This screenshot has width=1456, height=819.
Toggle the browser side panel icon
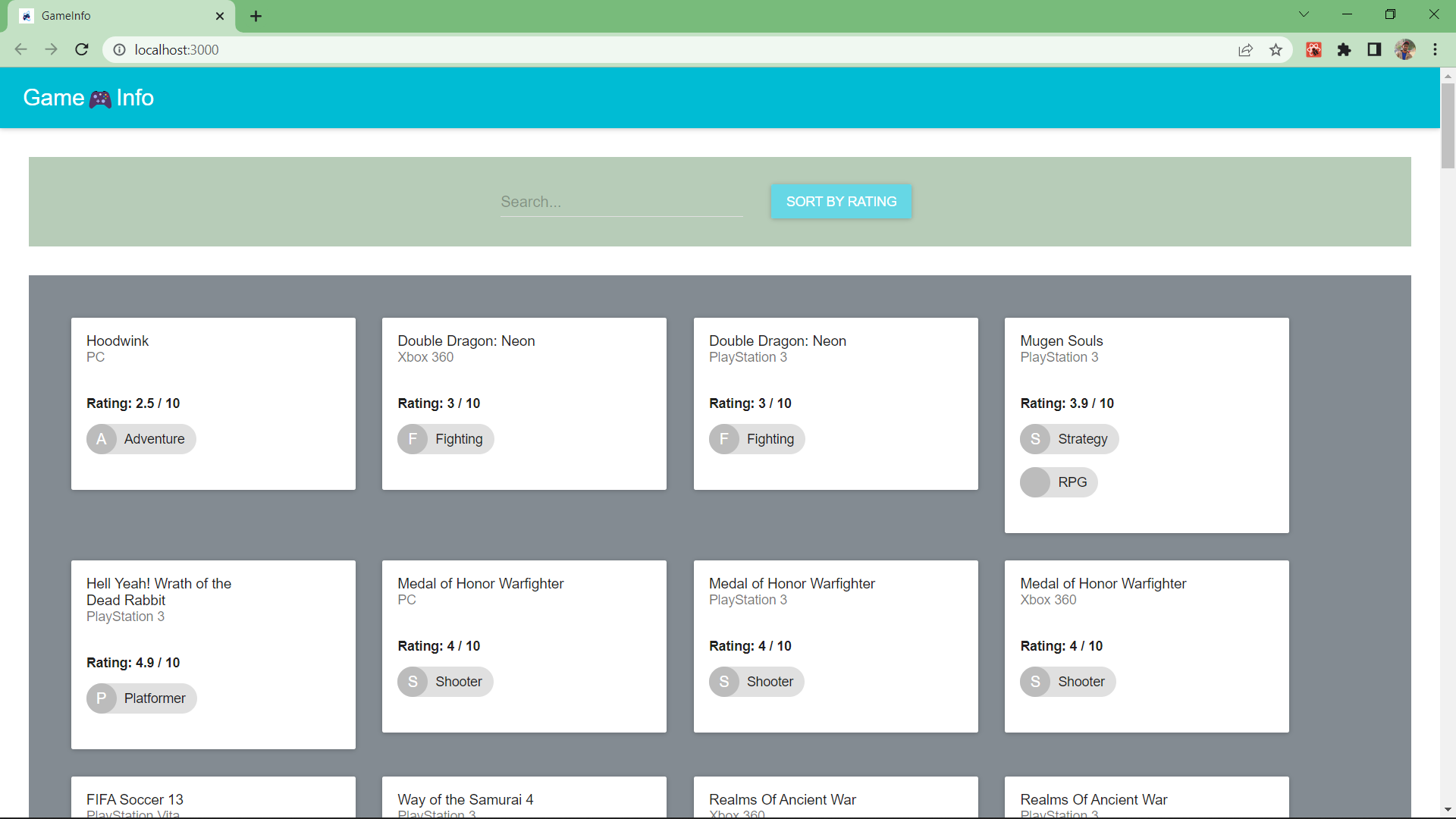click(x=1374, y=50)
